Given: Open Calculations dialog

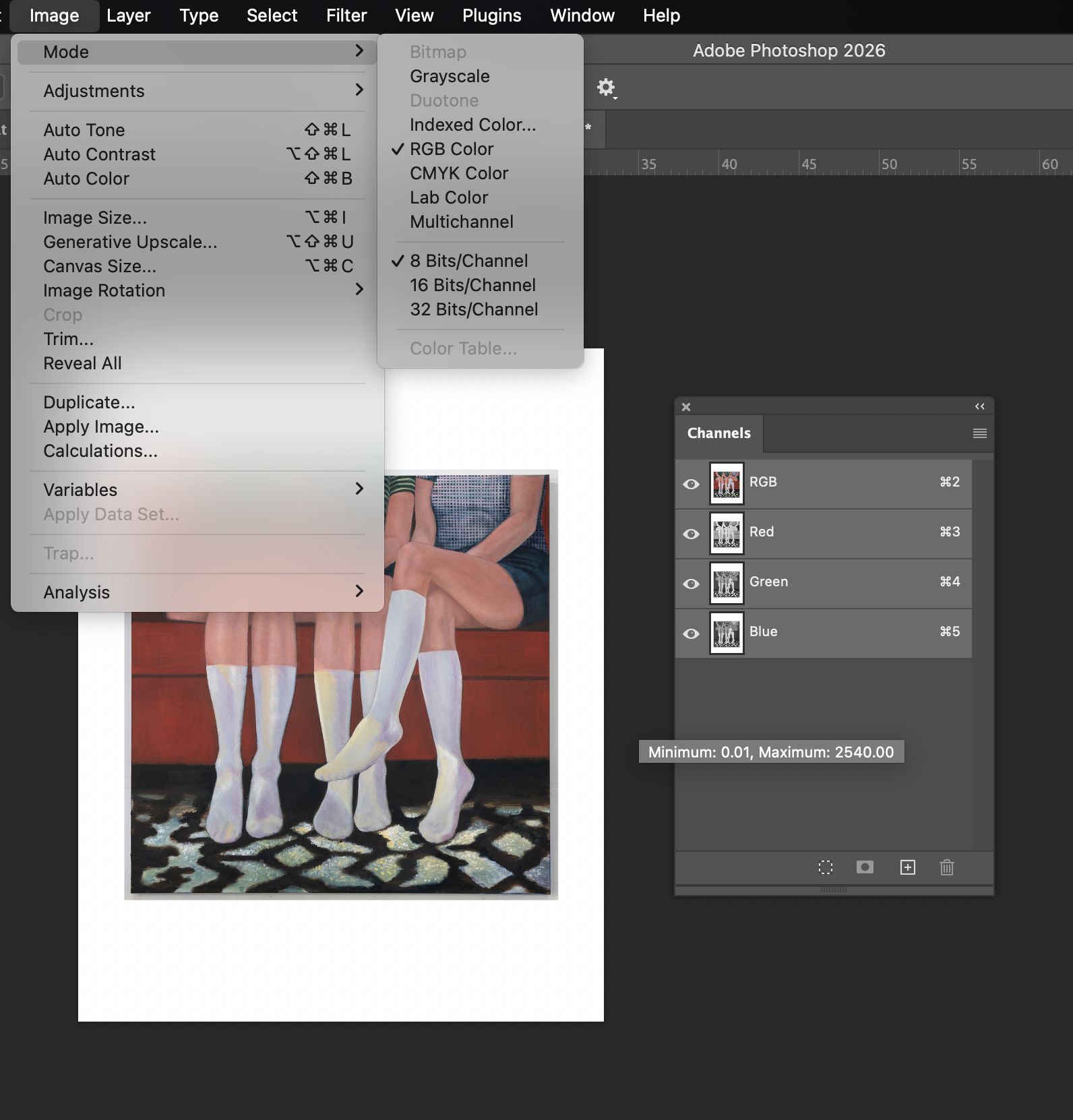Looking at the screenshot, I should [197, 451].
